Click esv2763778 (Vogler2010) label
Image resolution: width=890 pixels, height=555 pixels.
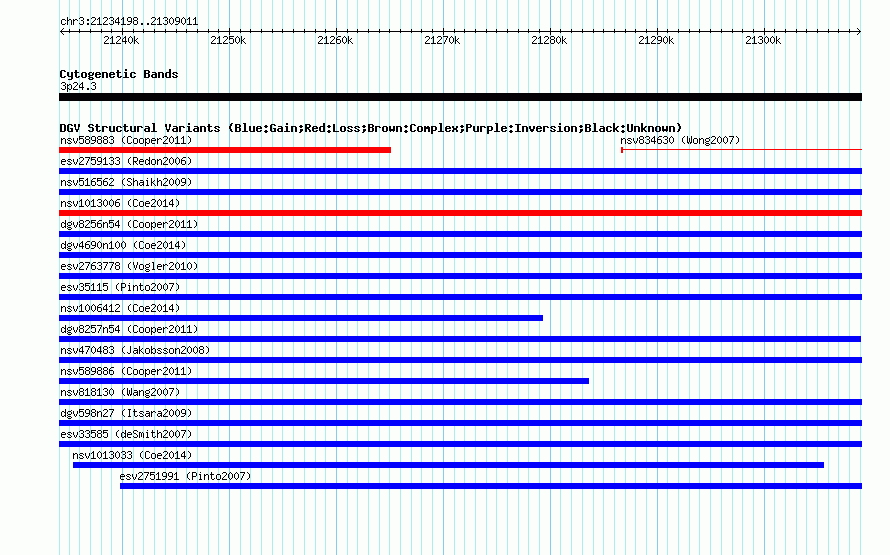coord(129,266)
